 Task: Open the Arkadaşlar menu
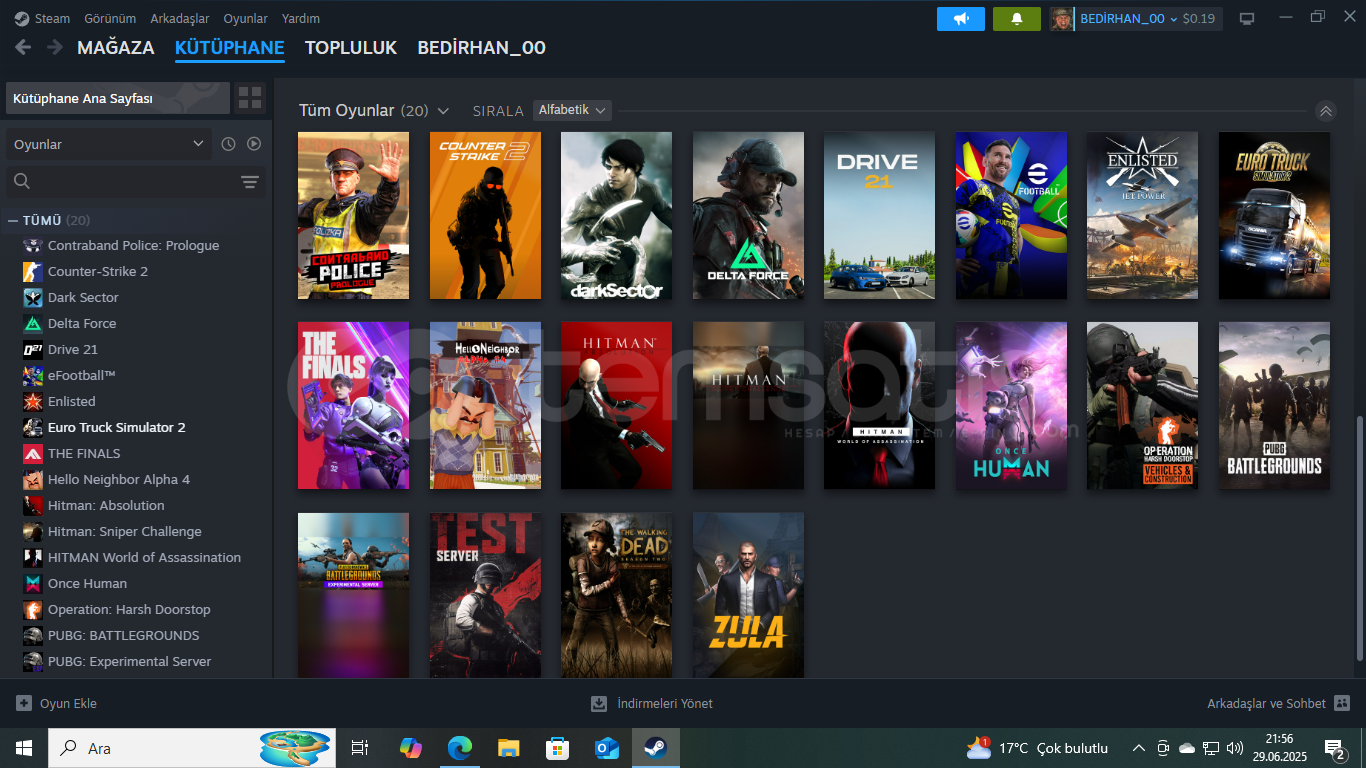click(x=180, y=18)
